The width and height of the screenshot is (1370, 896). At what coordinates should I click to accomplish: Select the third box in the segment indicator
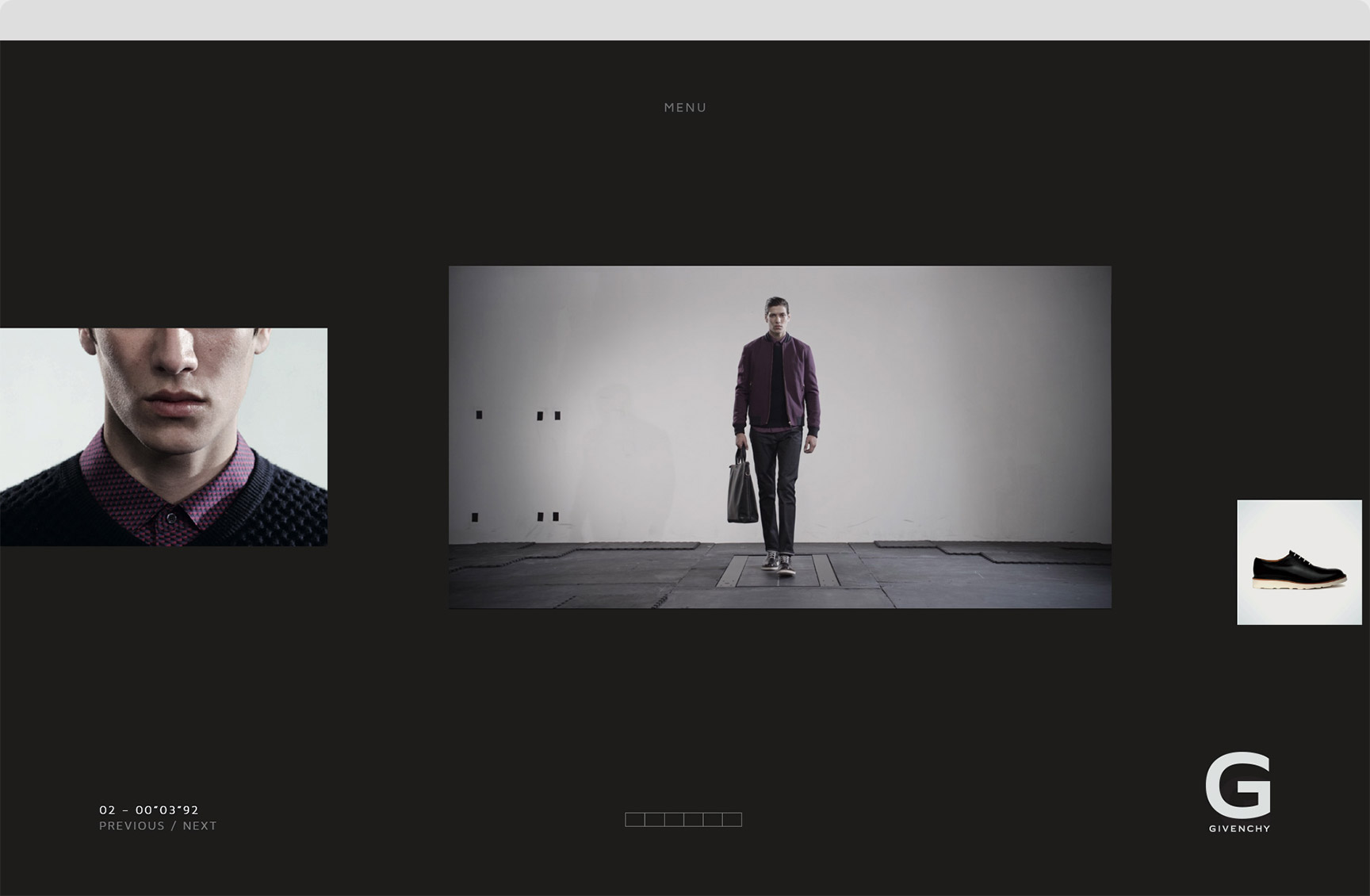674,819
